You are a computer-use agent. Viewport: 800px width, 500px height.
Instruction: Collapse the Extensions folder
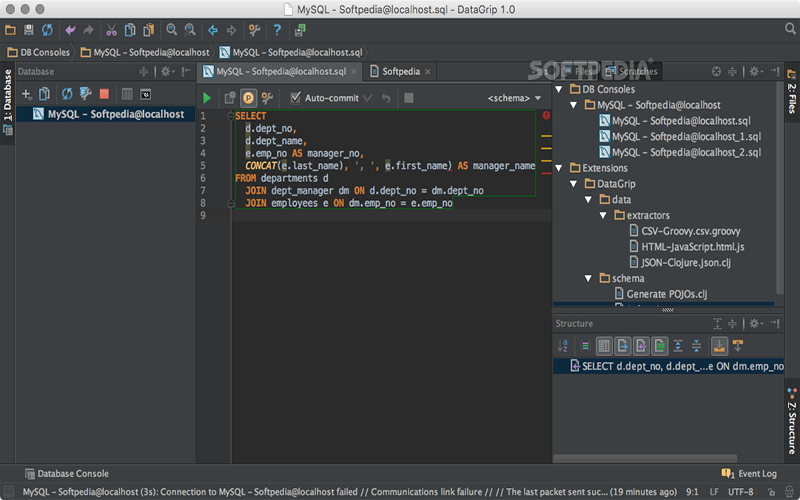pyautogui.click(x=559, y=168)
